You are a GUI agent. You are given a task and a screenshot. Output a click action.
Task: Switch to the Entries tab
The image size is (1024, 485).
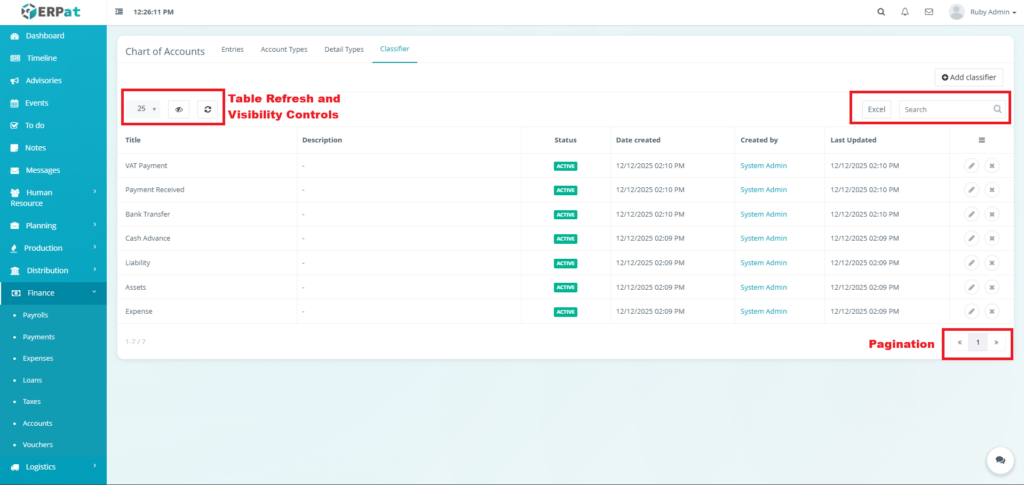click(x=232, y=49)
